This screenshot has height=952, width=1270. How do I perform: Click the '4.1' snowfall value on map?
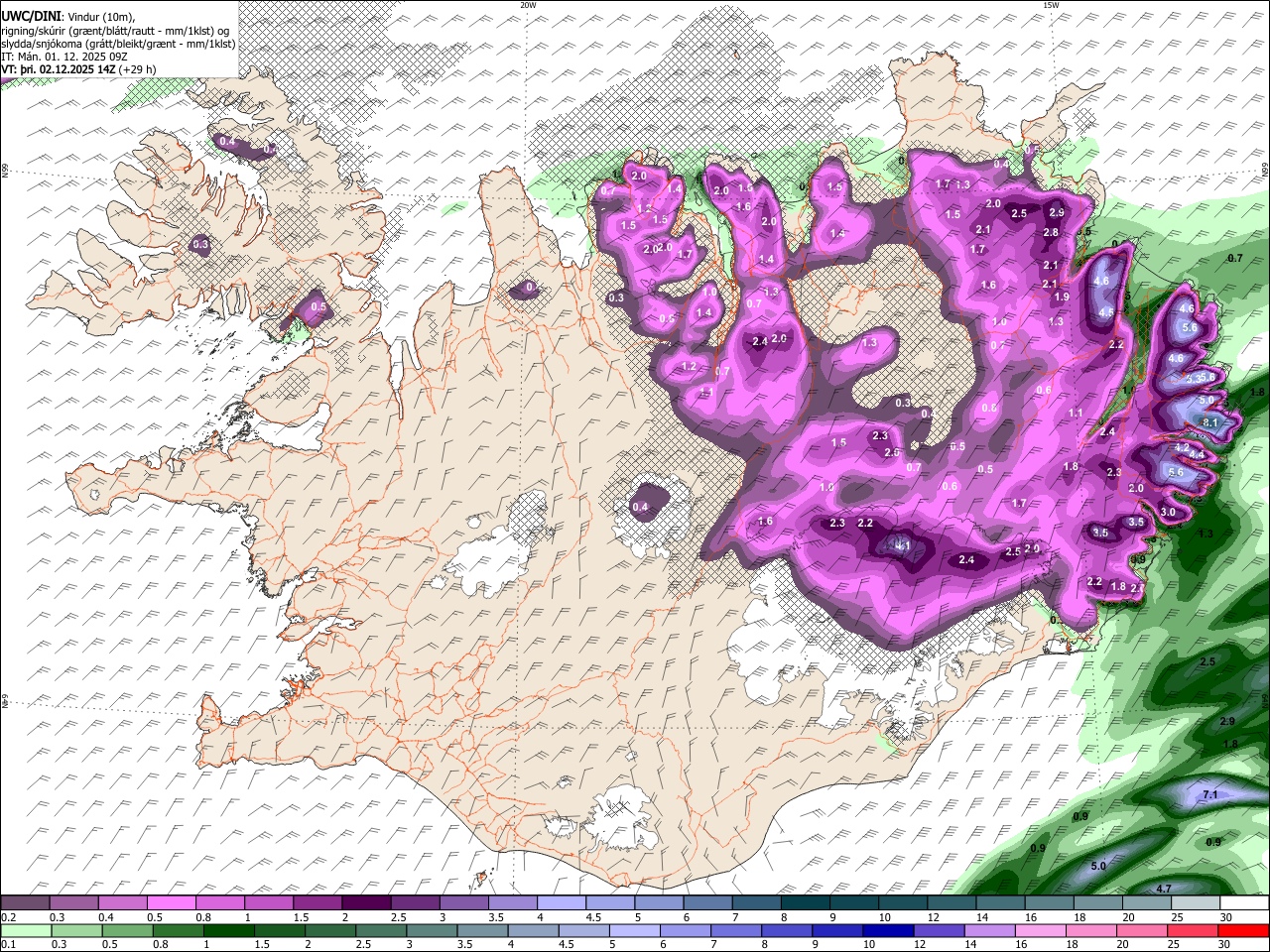(901, 544)
